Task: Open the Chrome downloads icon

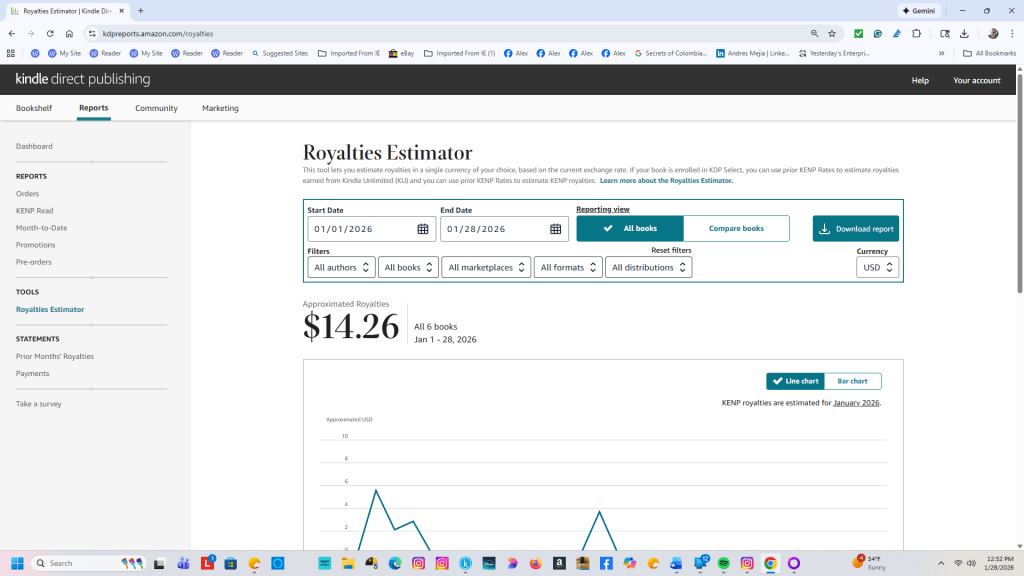Action: [963, 33]
